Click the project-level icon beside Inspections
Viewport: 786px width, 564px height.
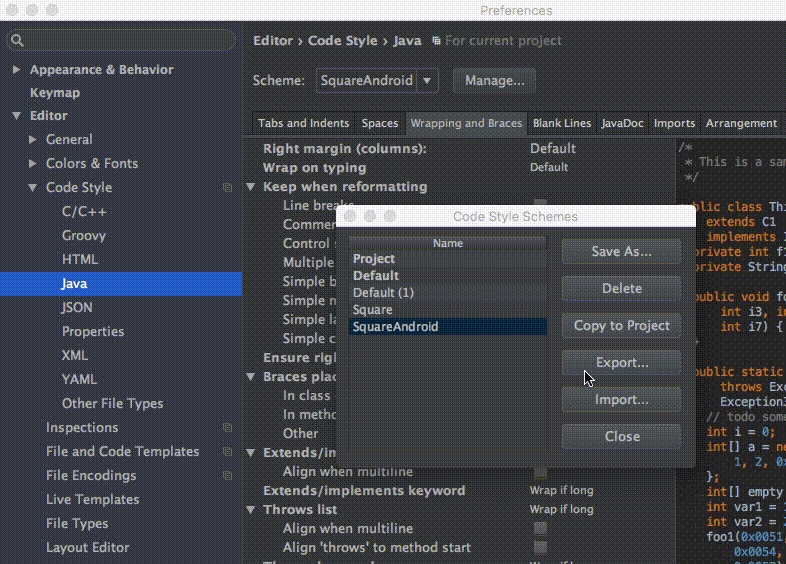click(x=227, y=428)
